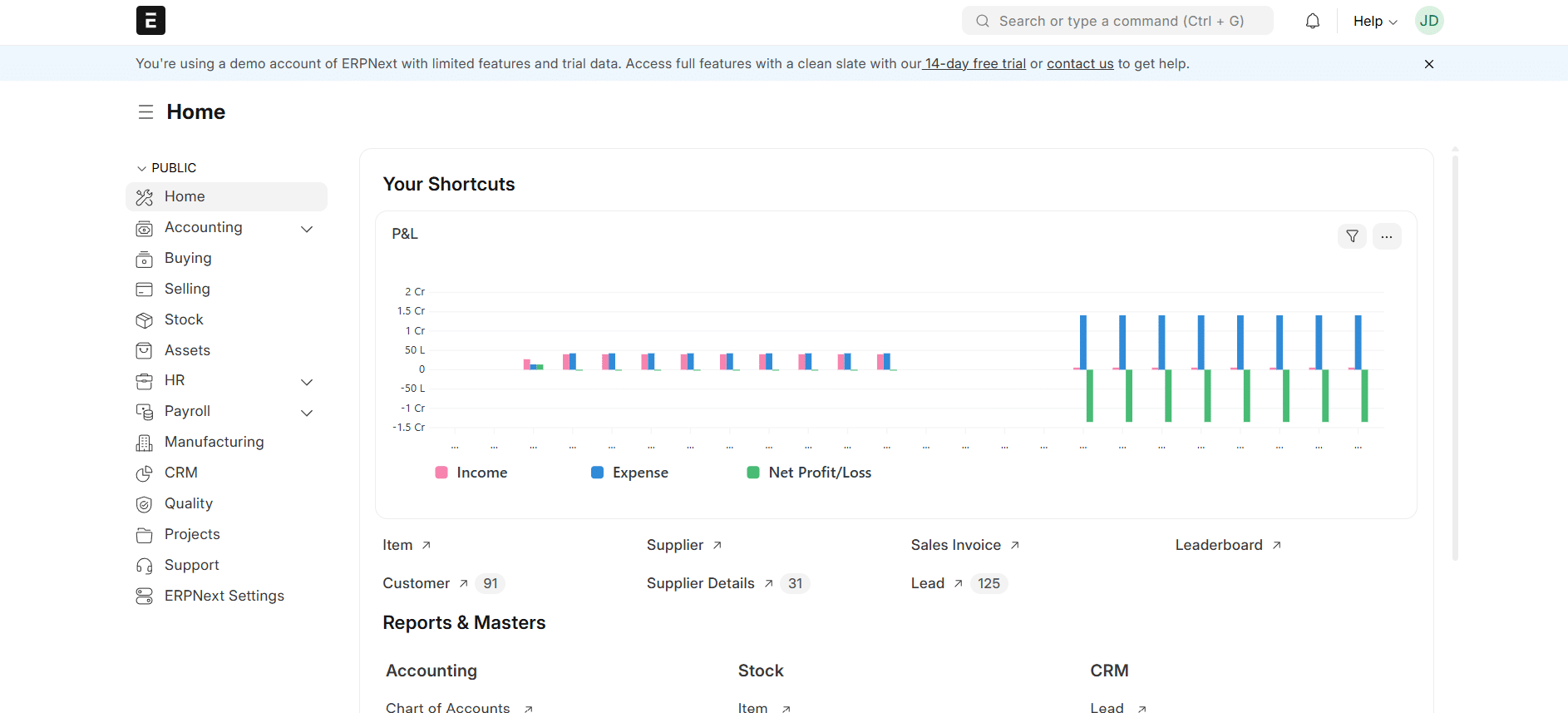1568x713 pixels.
Task: Toggle Net Profit/Loss series in legend
Action: point(809,473)
